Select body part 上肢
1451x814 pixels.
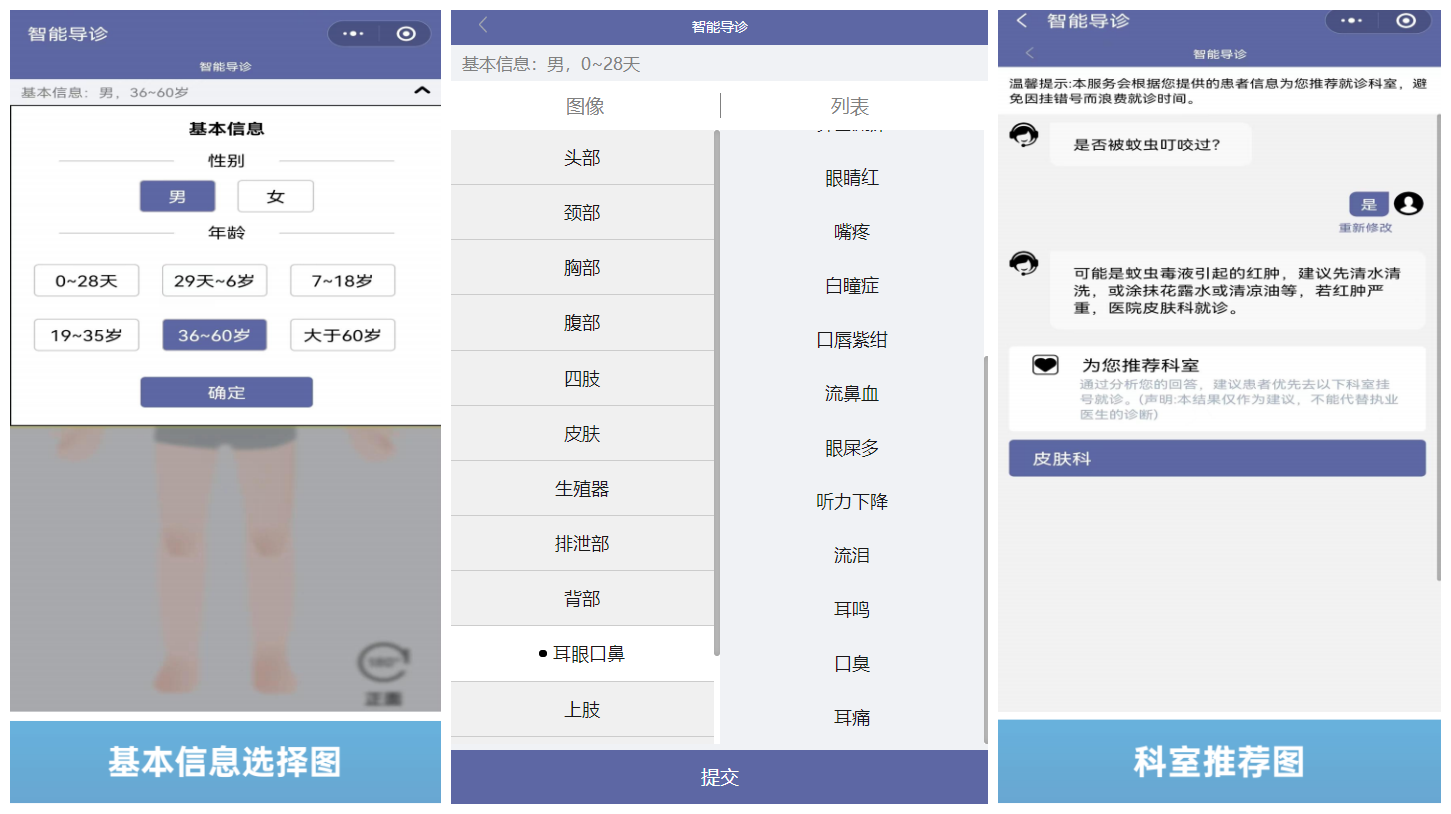pos(582,710)
